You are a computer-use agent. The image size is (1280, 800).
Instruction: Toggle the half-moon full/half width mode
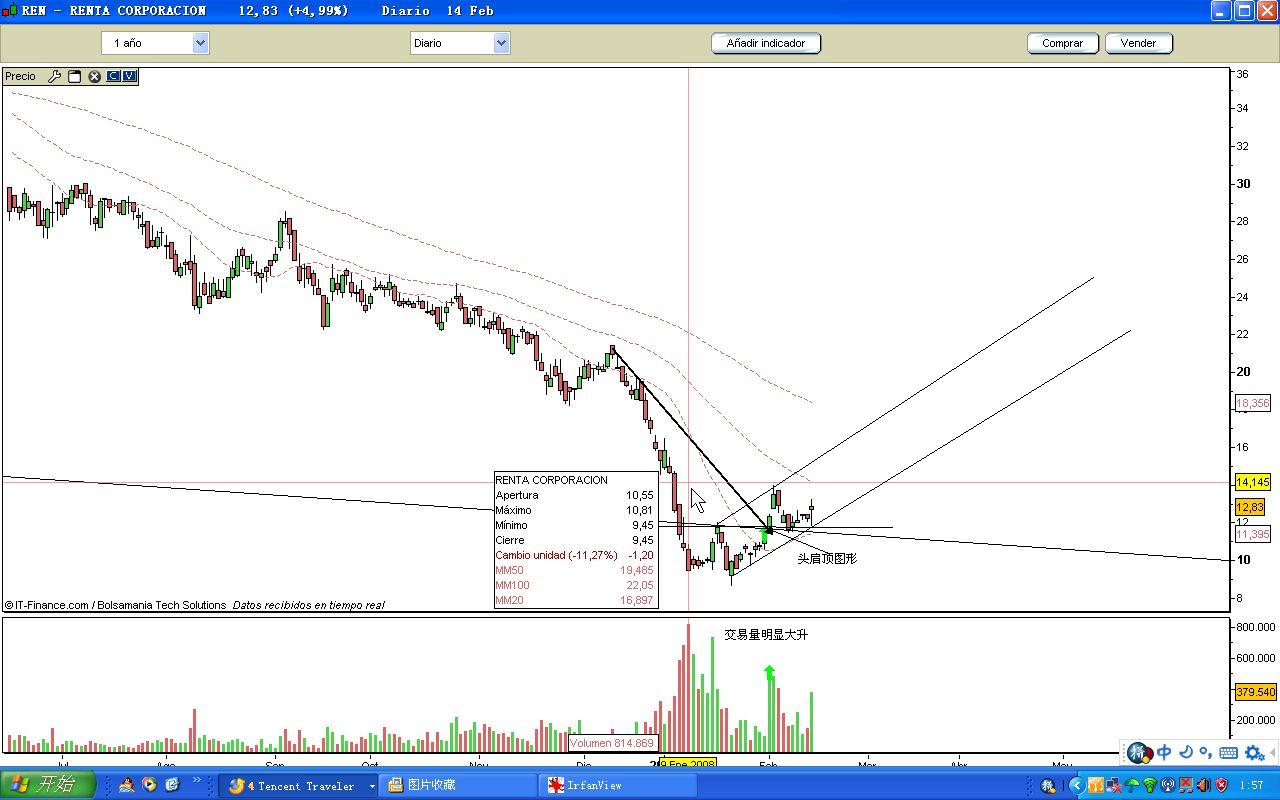pos(1186,753)
